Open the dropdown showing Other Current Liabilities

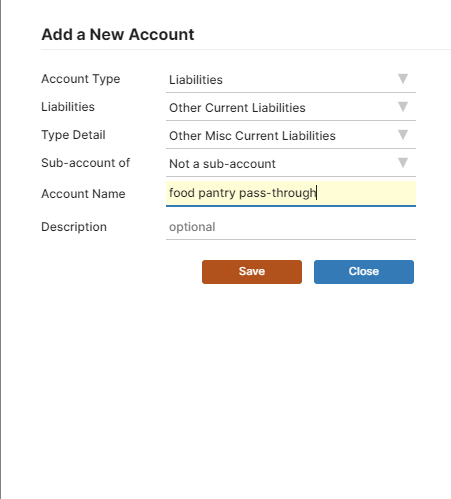pyautogui.click(x=291, y=107)
